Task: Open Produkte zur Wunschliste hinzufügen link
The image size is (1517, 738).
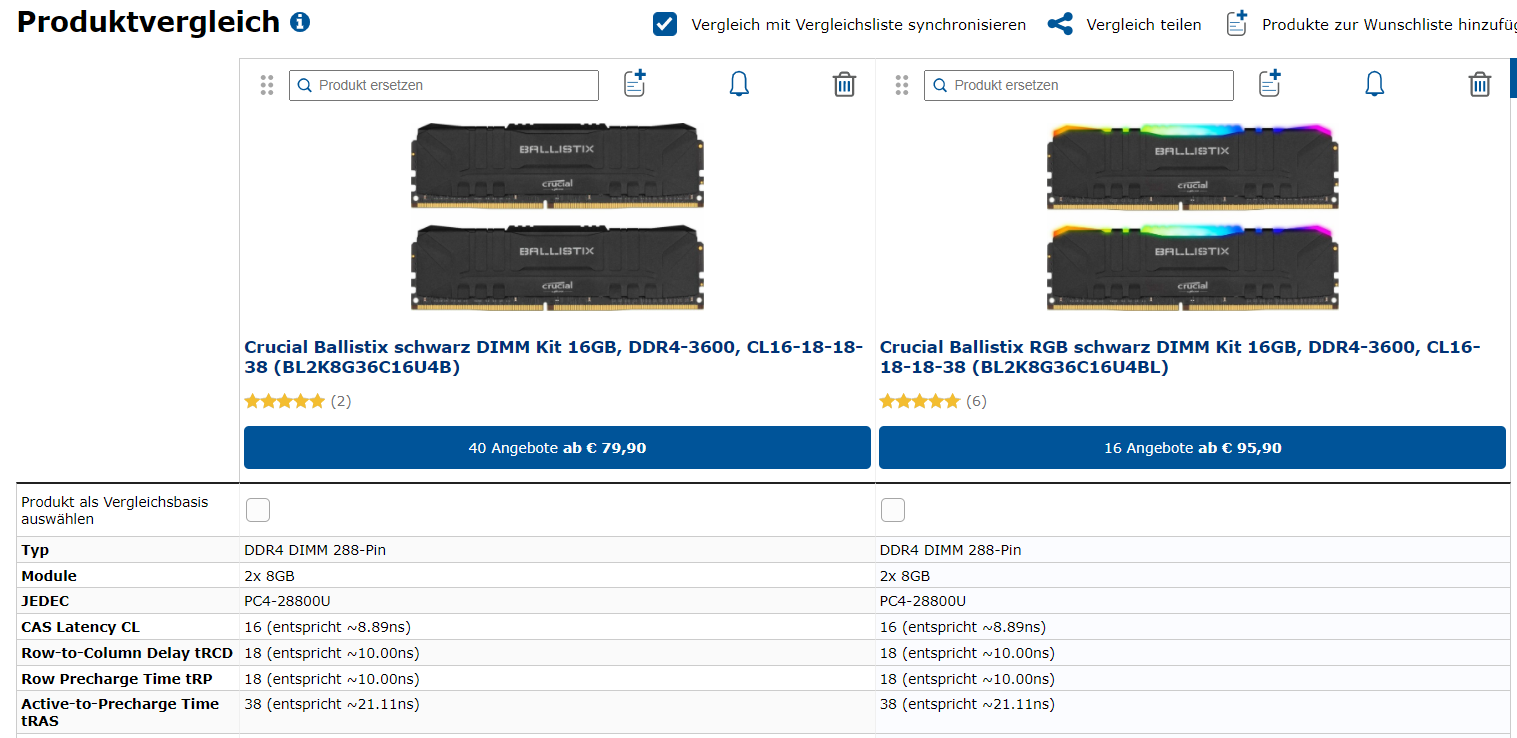Action: coord(1389,24)
